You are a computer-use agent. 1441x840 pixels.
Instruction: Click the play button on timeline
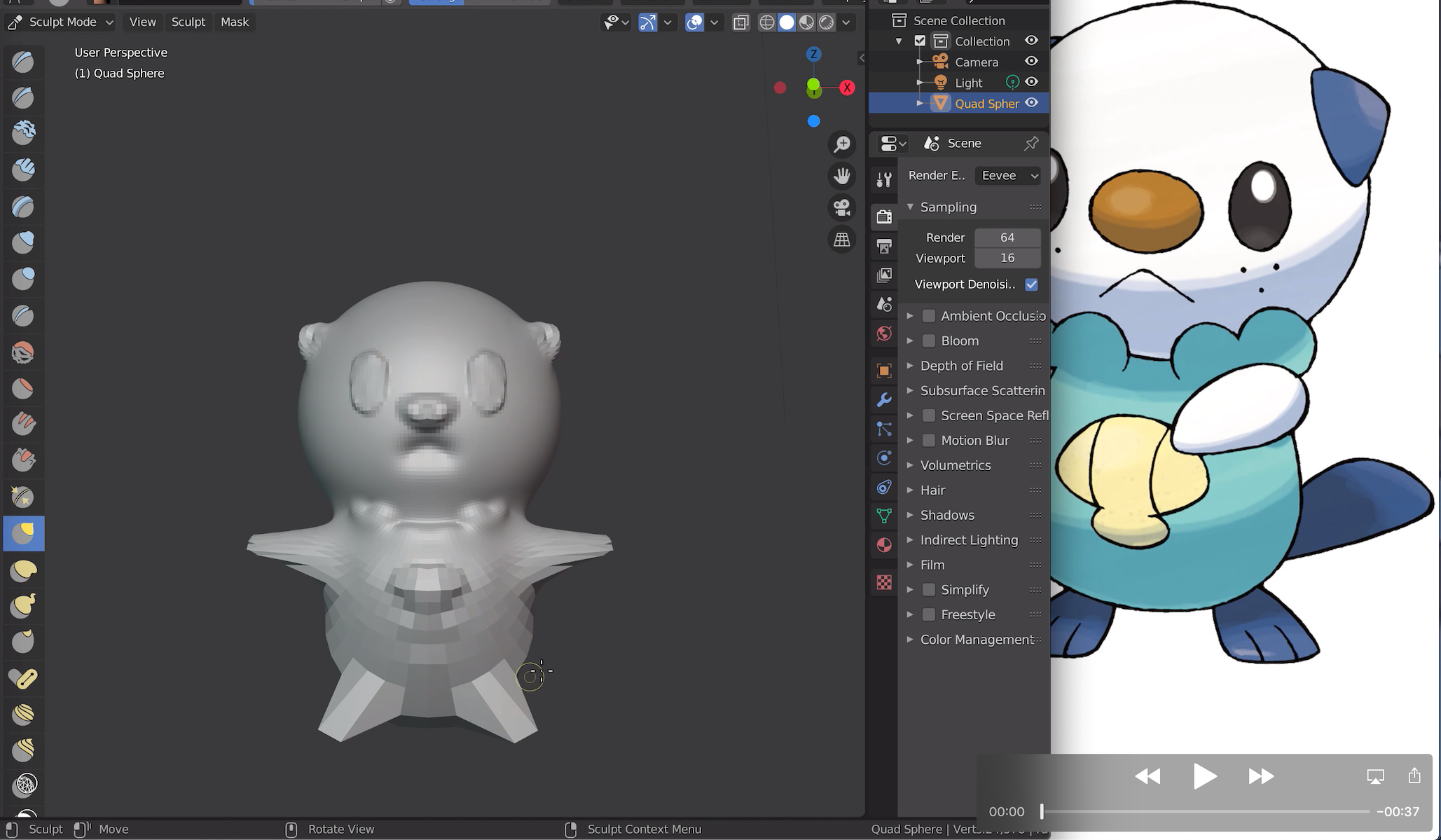point(1204,776)
